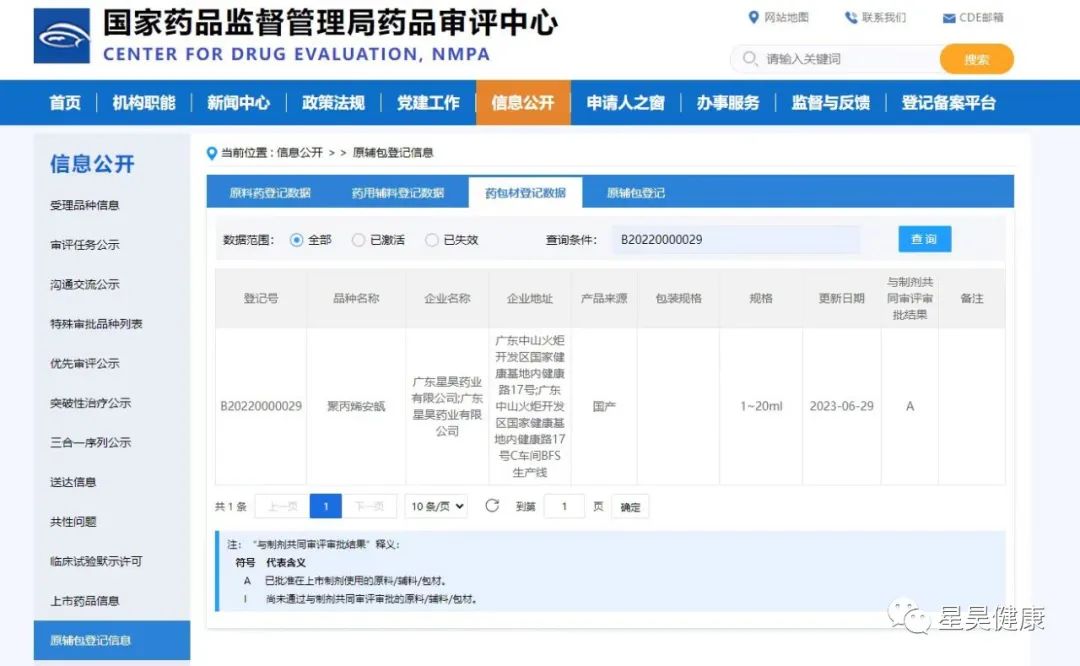Select the 已失效 radio button

432,240
